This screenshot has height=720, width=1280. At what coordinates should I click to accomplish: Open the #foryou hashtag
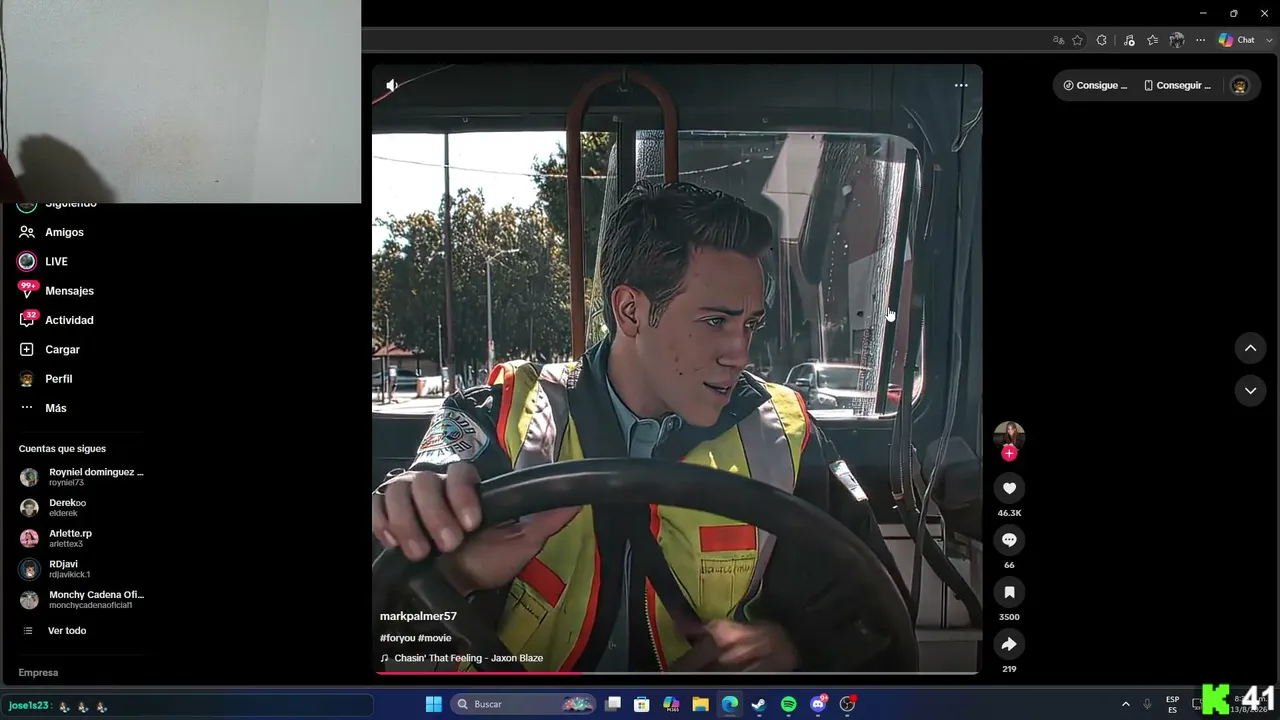pos(397,638)
